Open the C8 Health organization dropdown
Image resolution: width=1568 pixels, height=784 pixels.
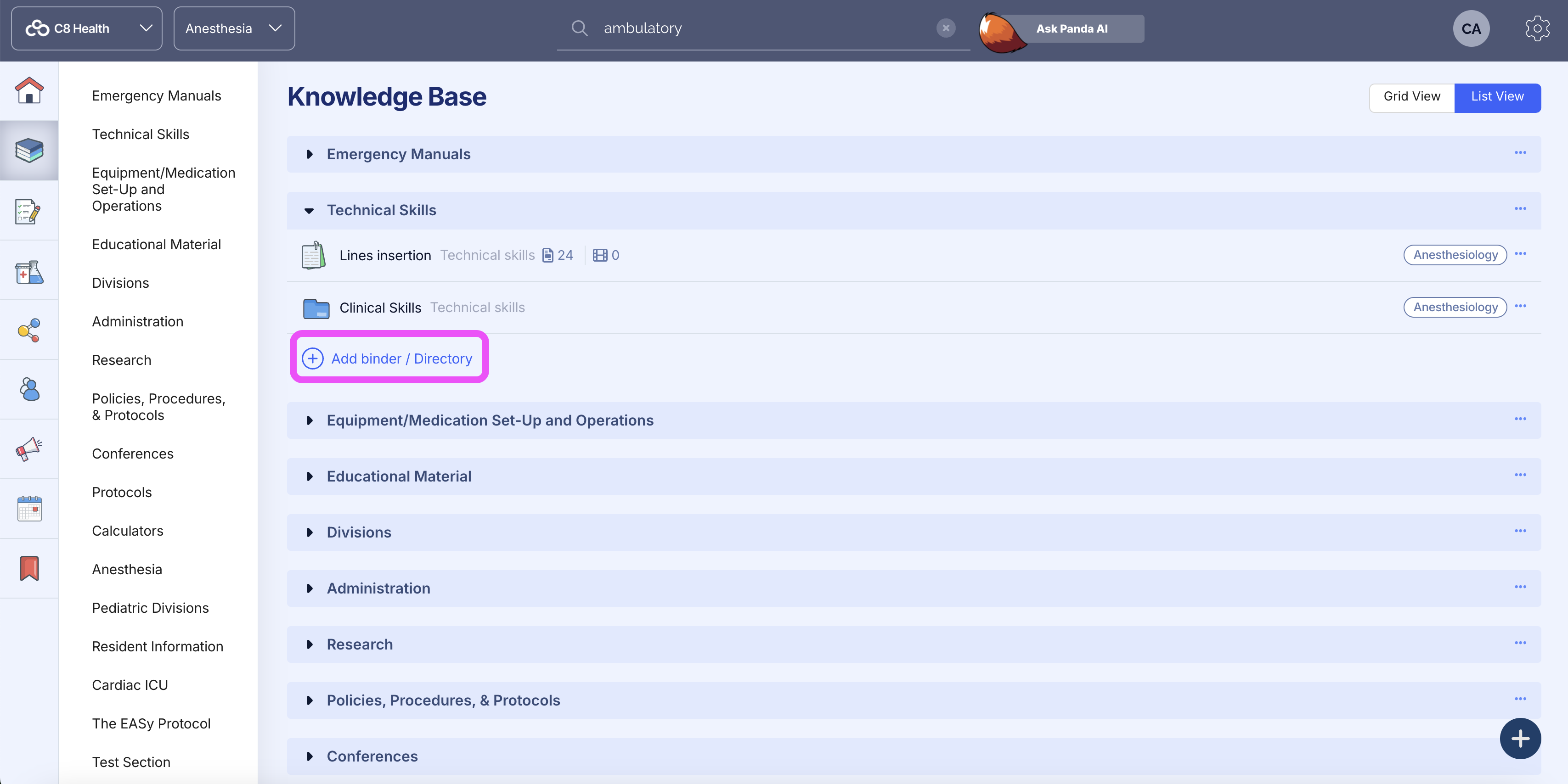point(87,28)
